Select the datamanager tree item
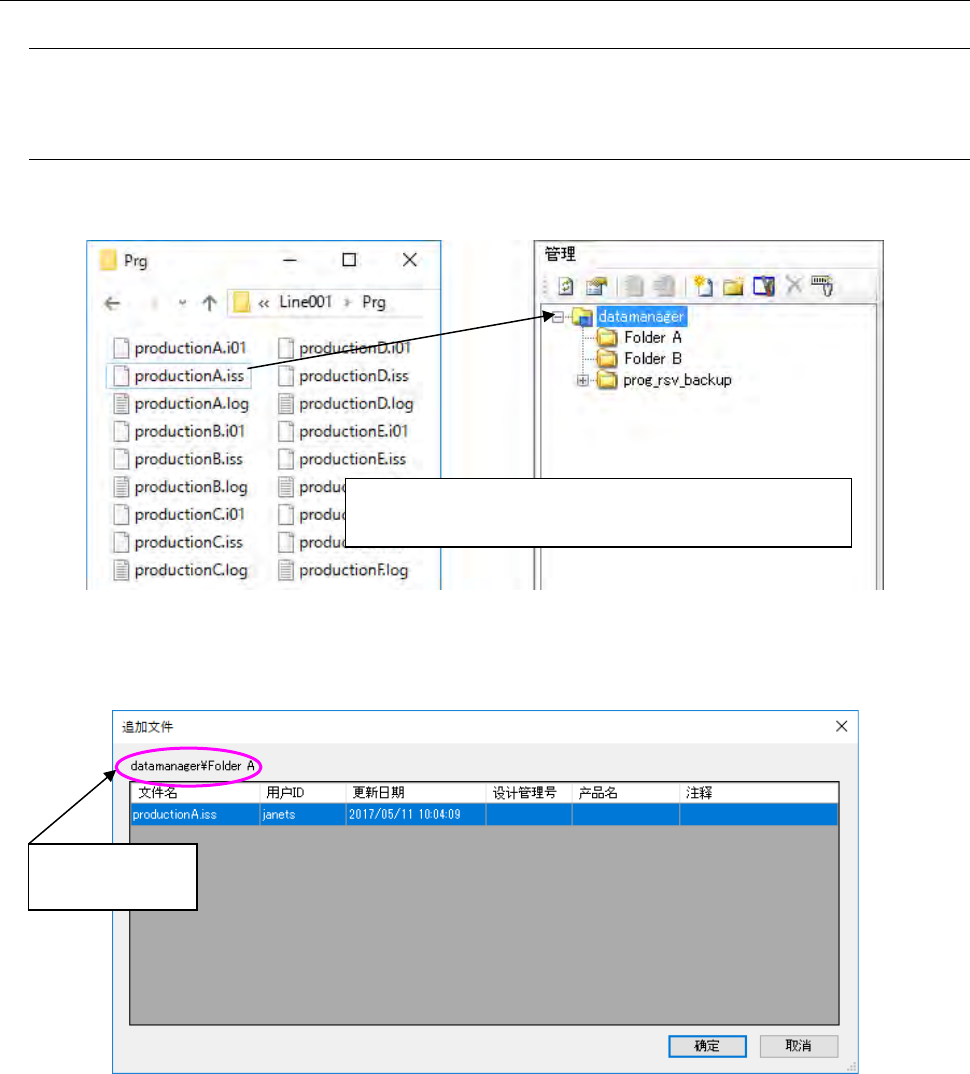The image size is (970, 1074). pyautogui.click(x=641, y=316)
